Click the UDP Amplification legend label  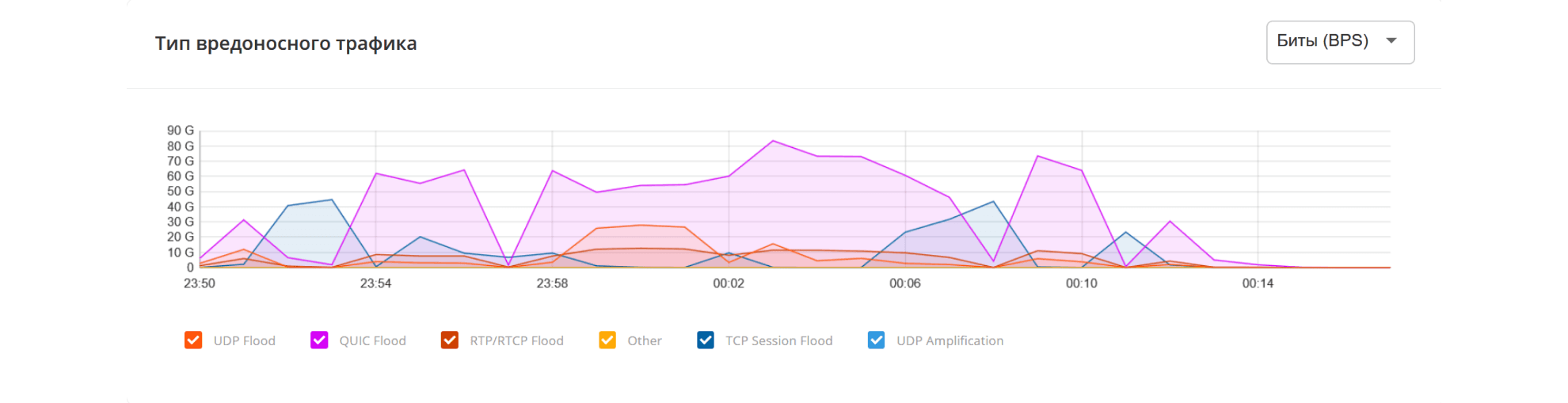(x=950, y=341)
